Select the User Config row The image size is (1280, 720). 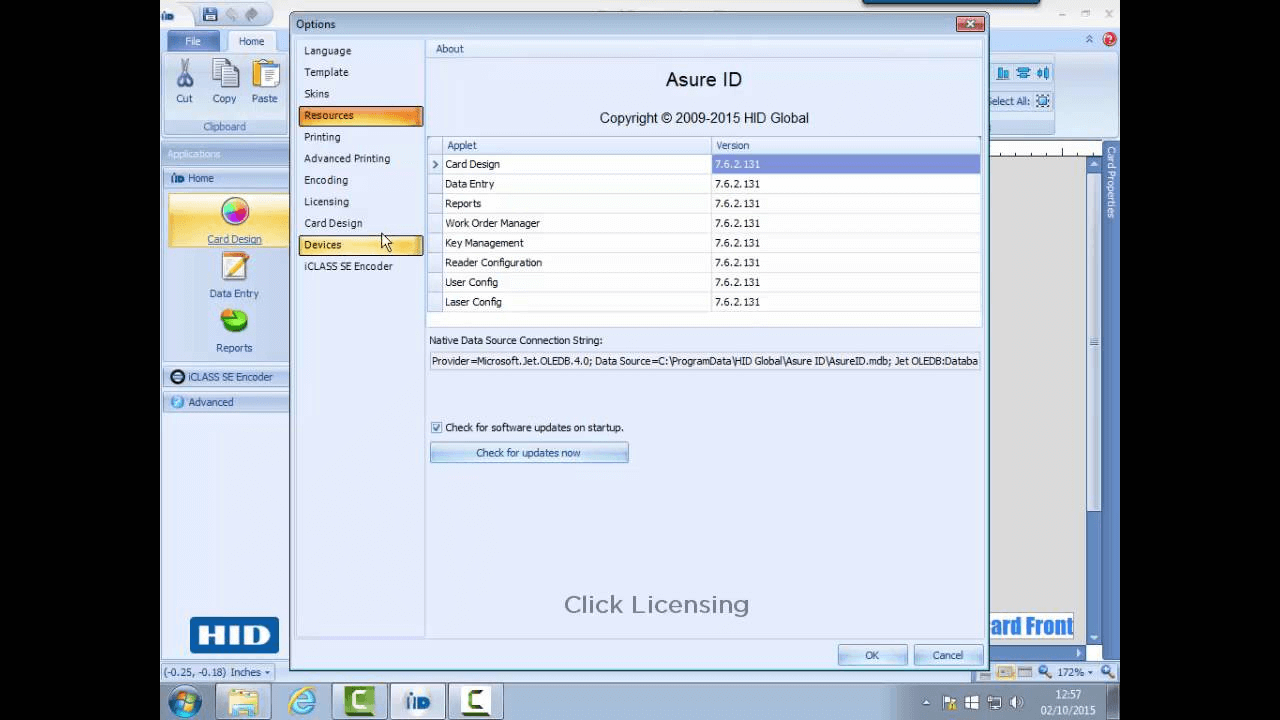[705, 282]
